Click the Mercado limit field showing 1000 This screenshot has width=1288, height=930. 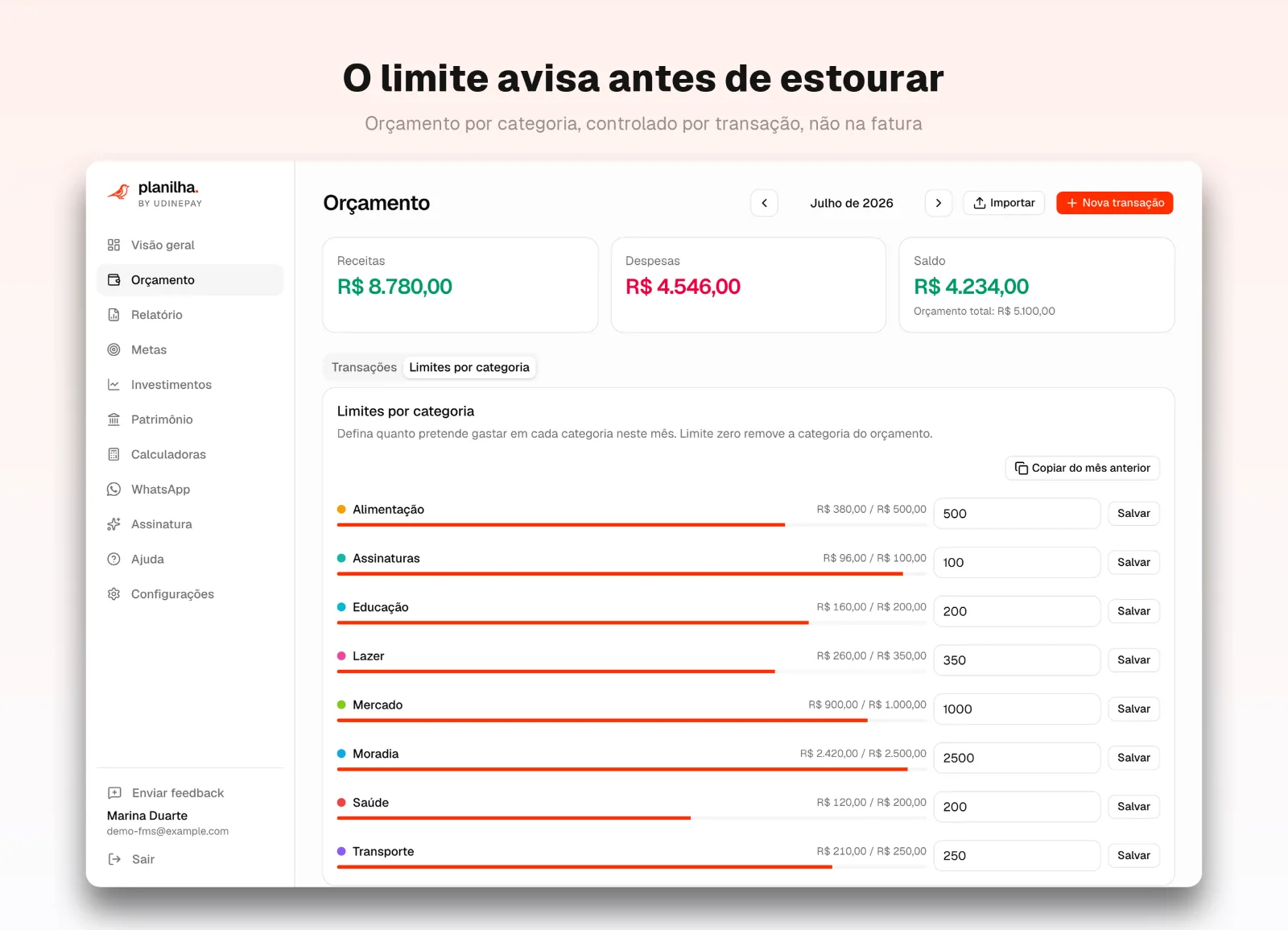tap(1017, 709)
